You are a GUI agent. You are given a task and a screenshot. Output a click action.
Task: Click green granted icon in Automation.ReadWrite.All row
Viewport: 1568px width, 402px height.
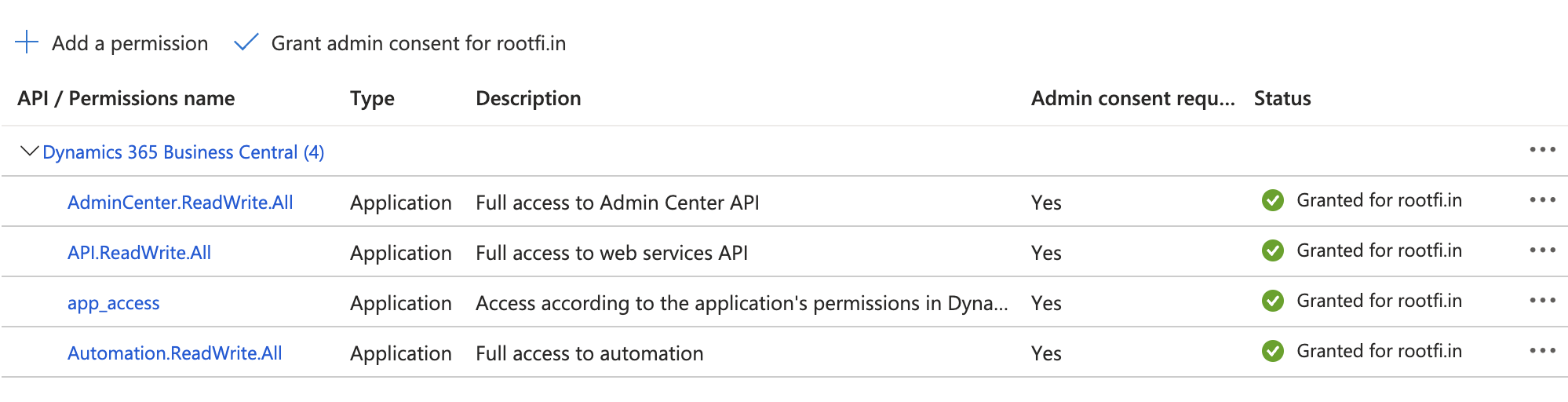coord(1273,351)
